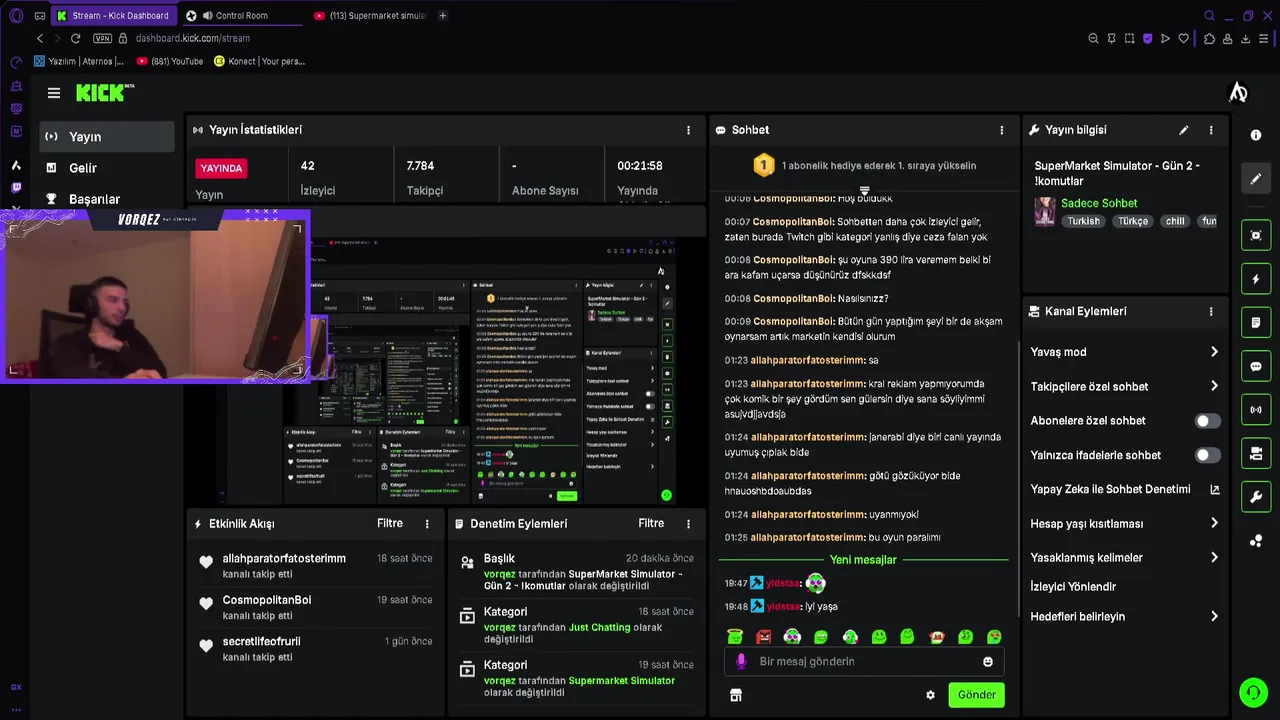Click Sadece Sohbet category link
The image size is (1280, 720).
click(x=1099, y=203)
